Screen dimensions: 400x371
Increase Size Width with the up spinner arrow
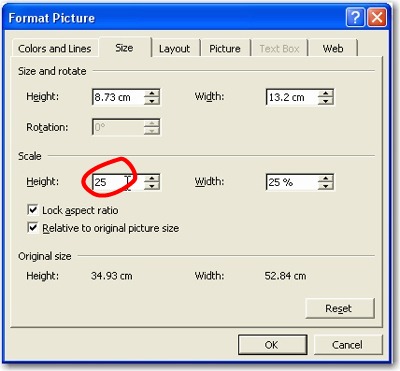coord(326,93)
